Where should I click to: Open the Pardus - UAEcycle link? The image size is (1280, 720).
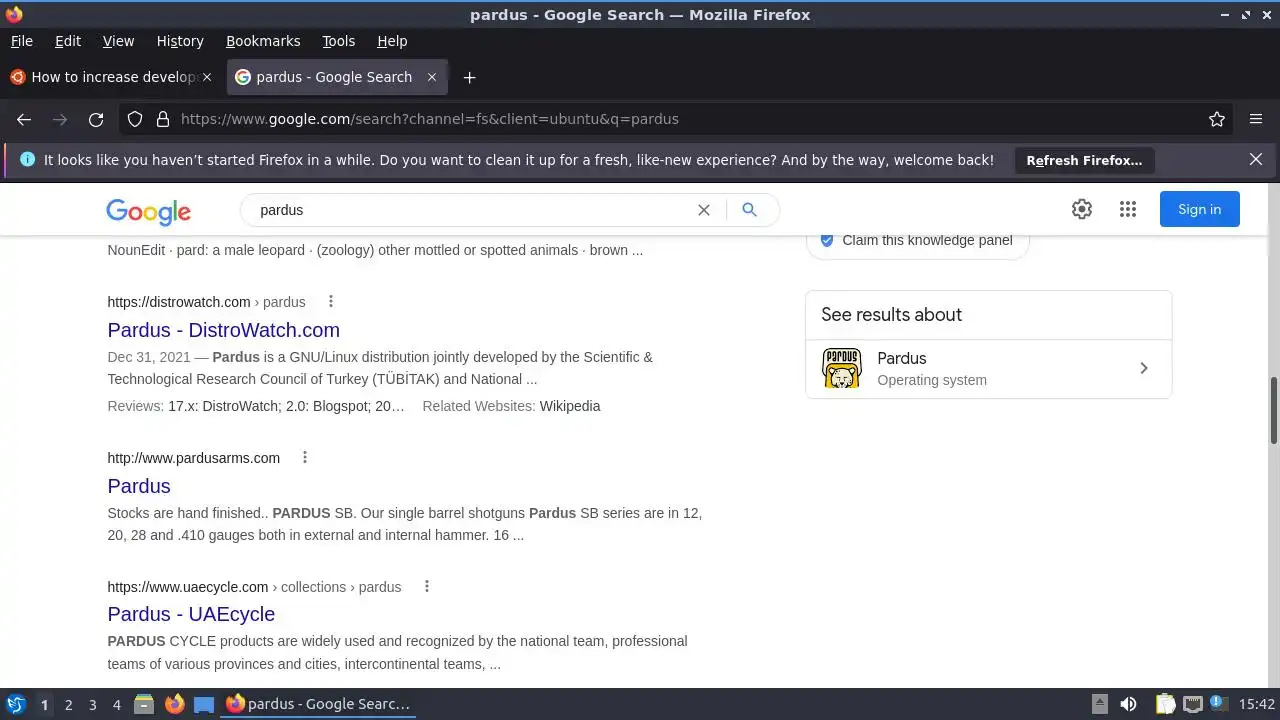[x=191, y=614]
